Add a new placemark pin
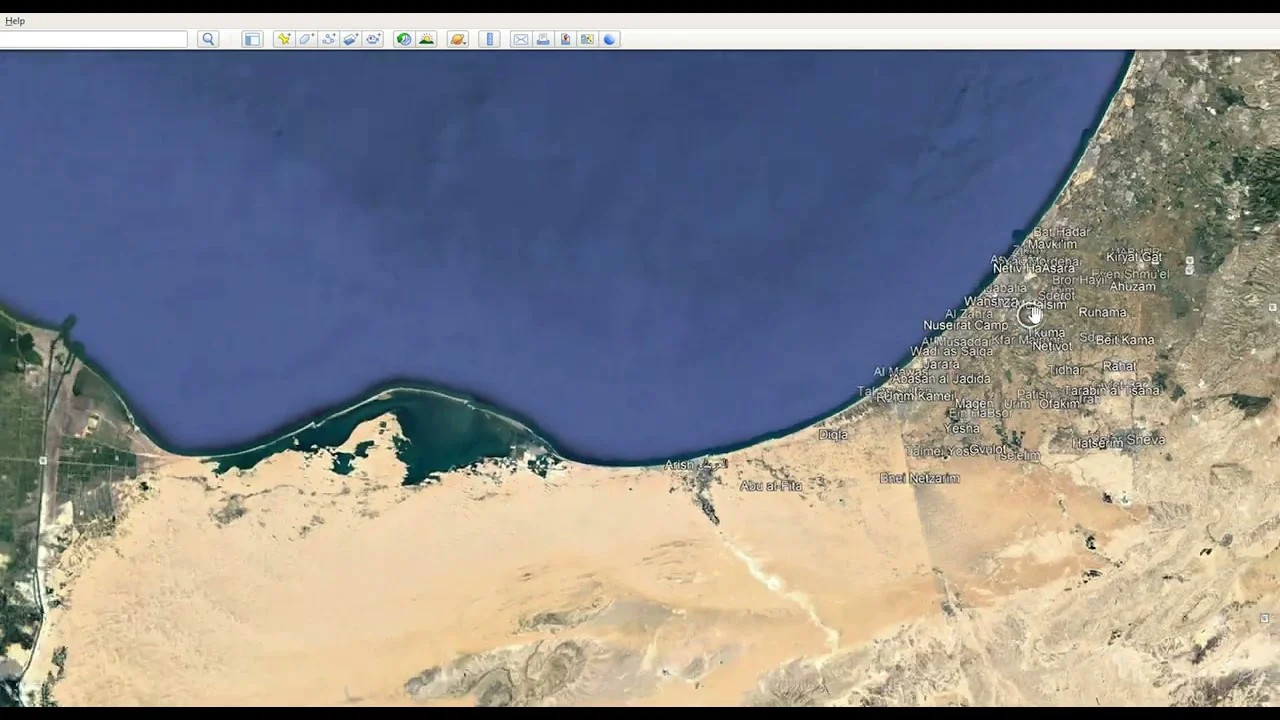The width and height of the screenshot is (1280, 720). pos(284,39)
